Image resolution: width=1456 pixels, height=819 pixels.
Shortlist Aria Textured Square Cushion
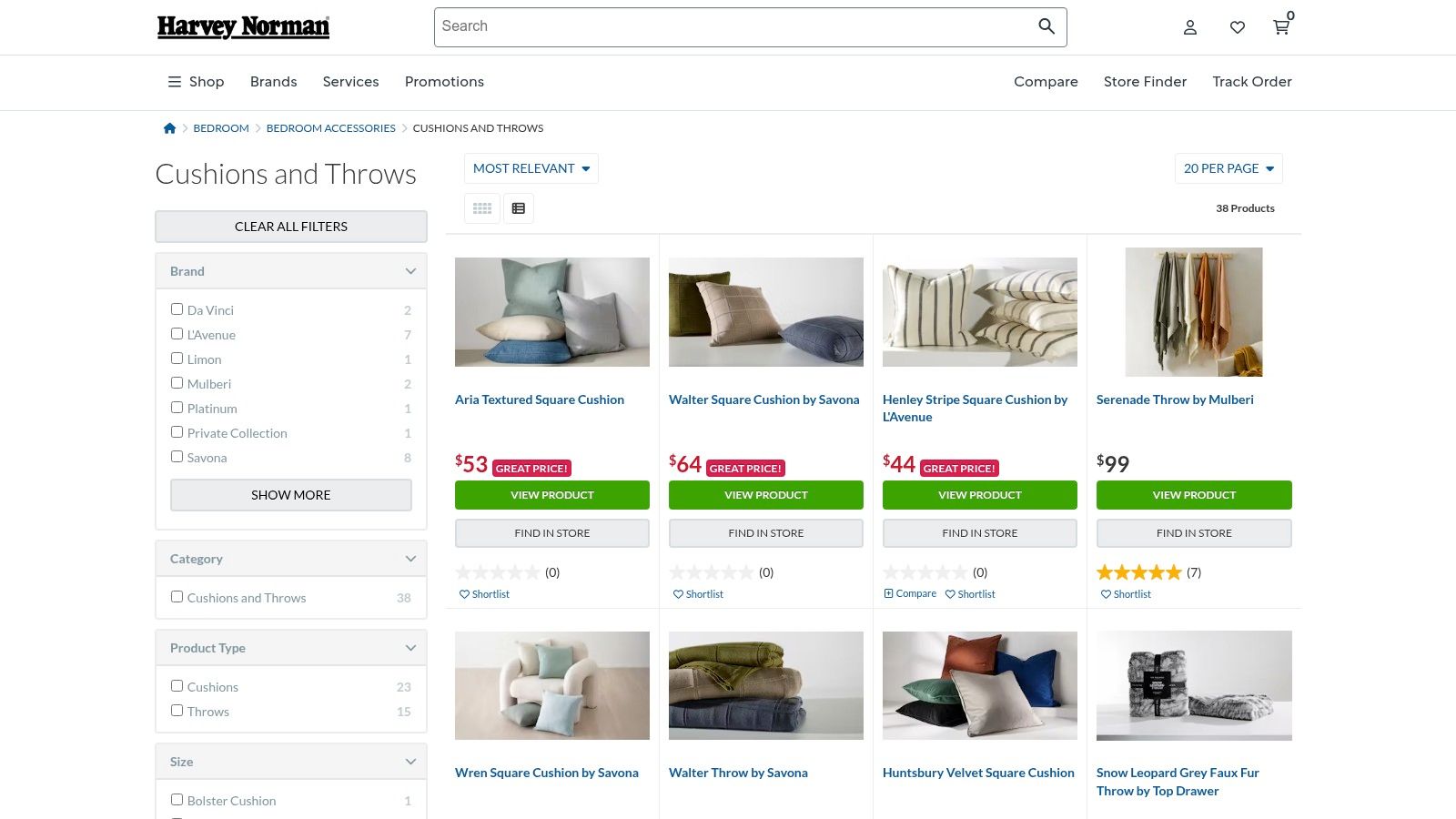point(484,594)
